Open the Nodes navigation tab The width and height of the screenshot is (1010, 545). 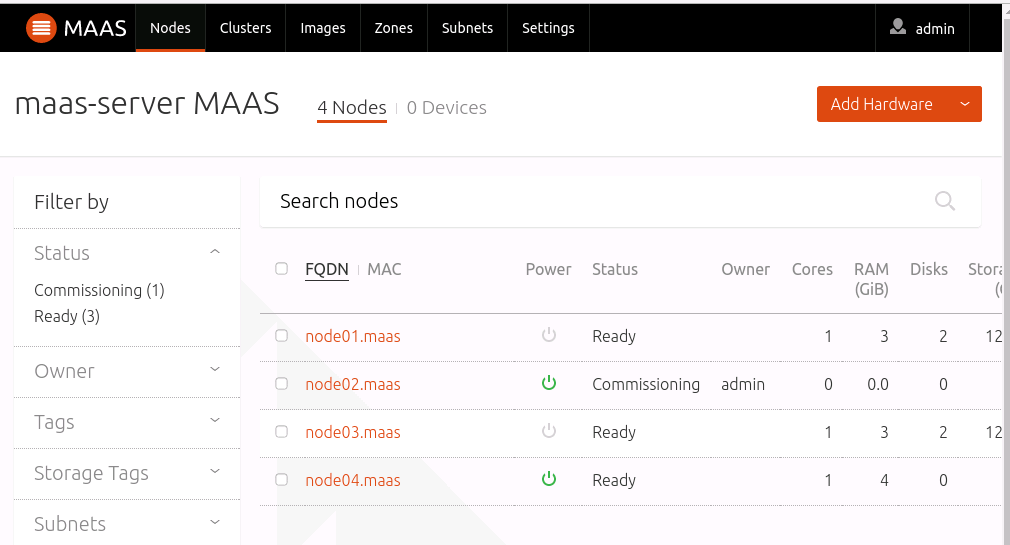(170, 28)
